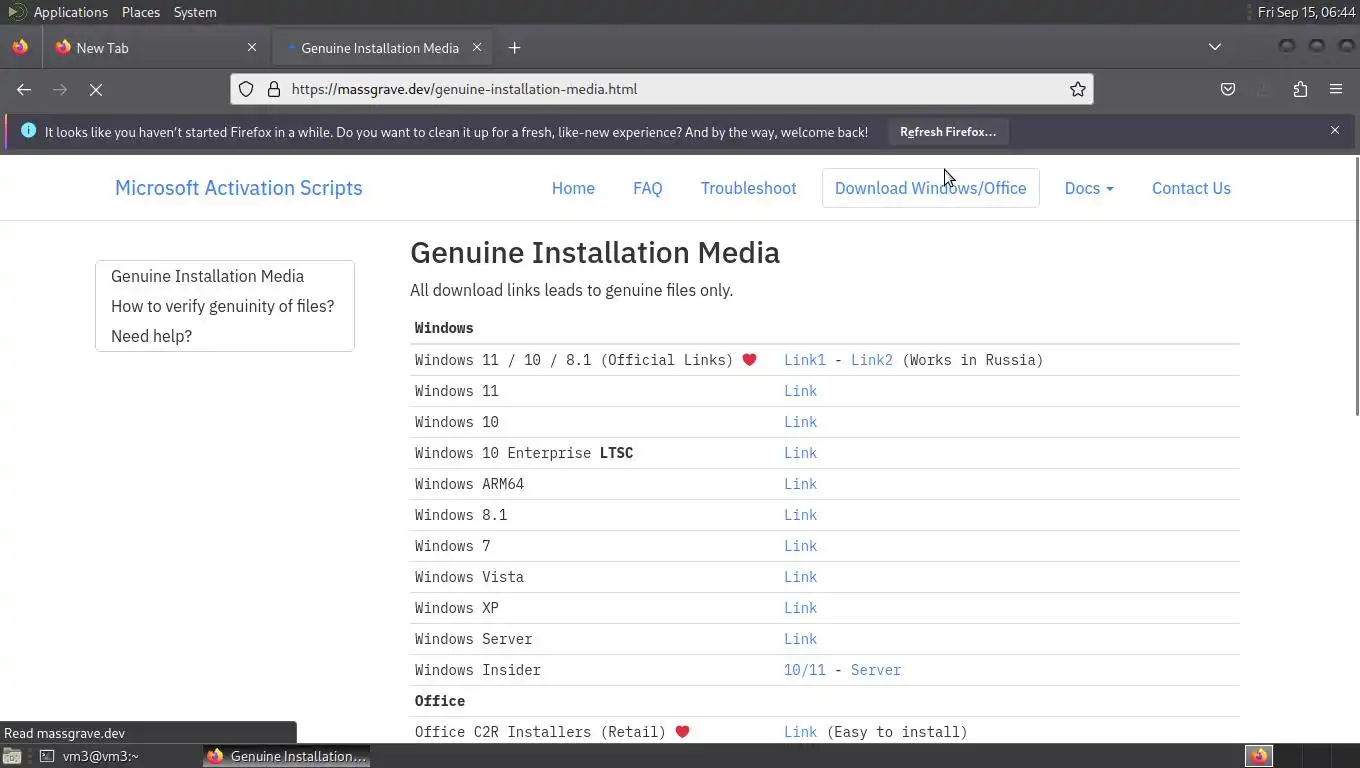1360x768 pixels.
Task: Open the Windows 10 Link
Action: (x=800, y=422)
